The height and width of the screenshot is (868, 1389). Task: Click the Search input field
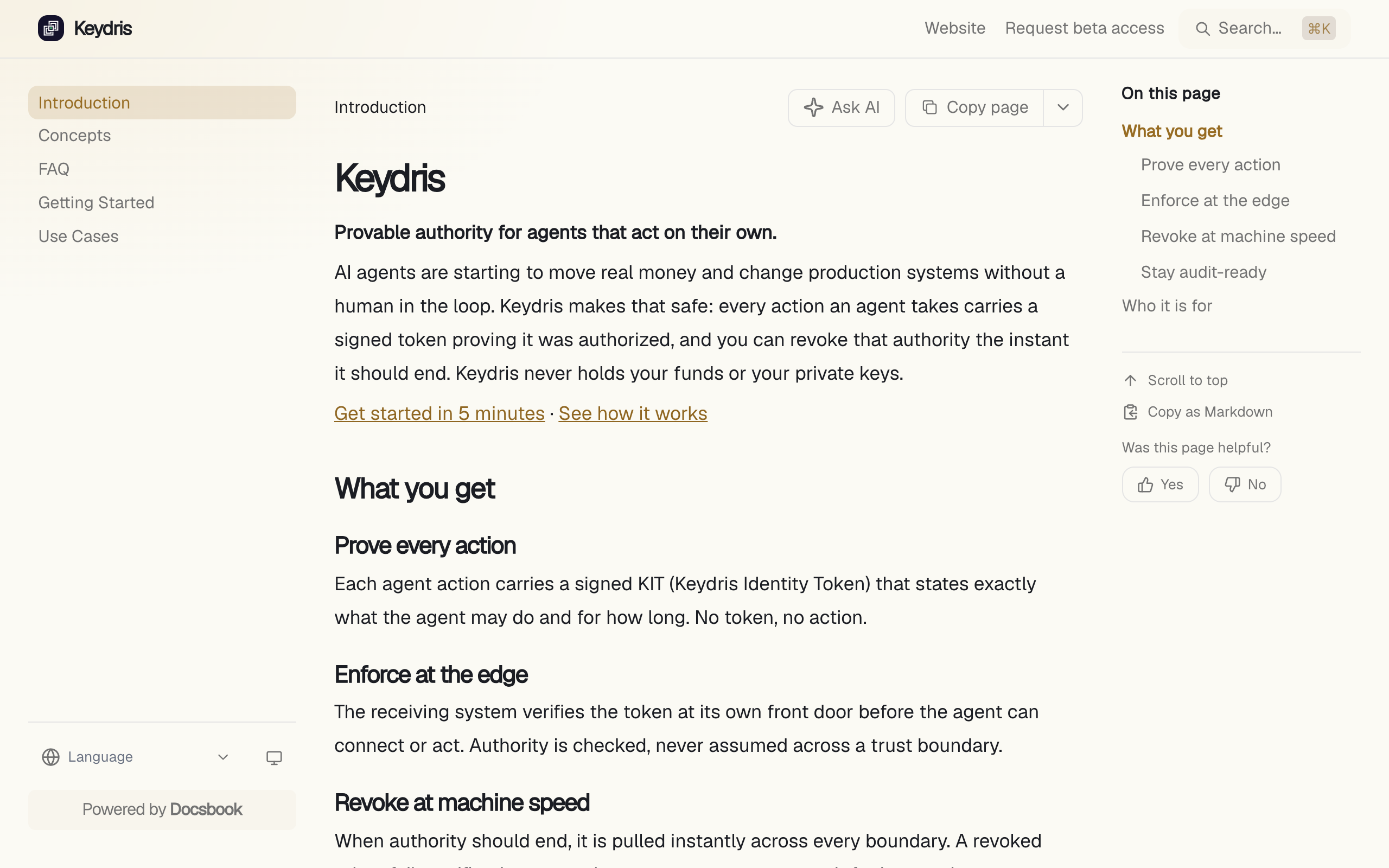(1264, 28)
